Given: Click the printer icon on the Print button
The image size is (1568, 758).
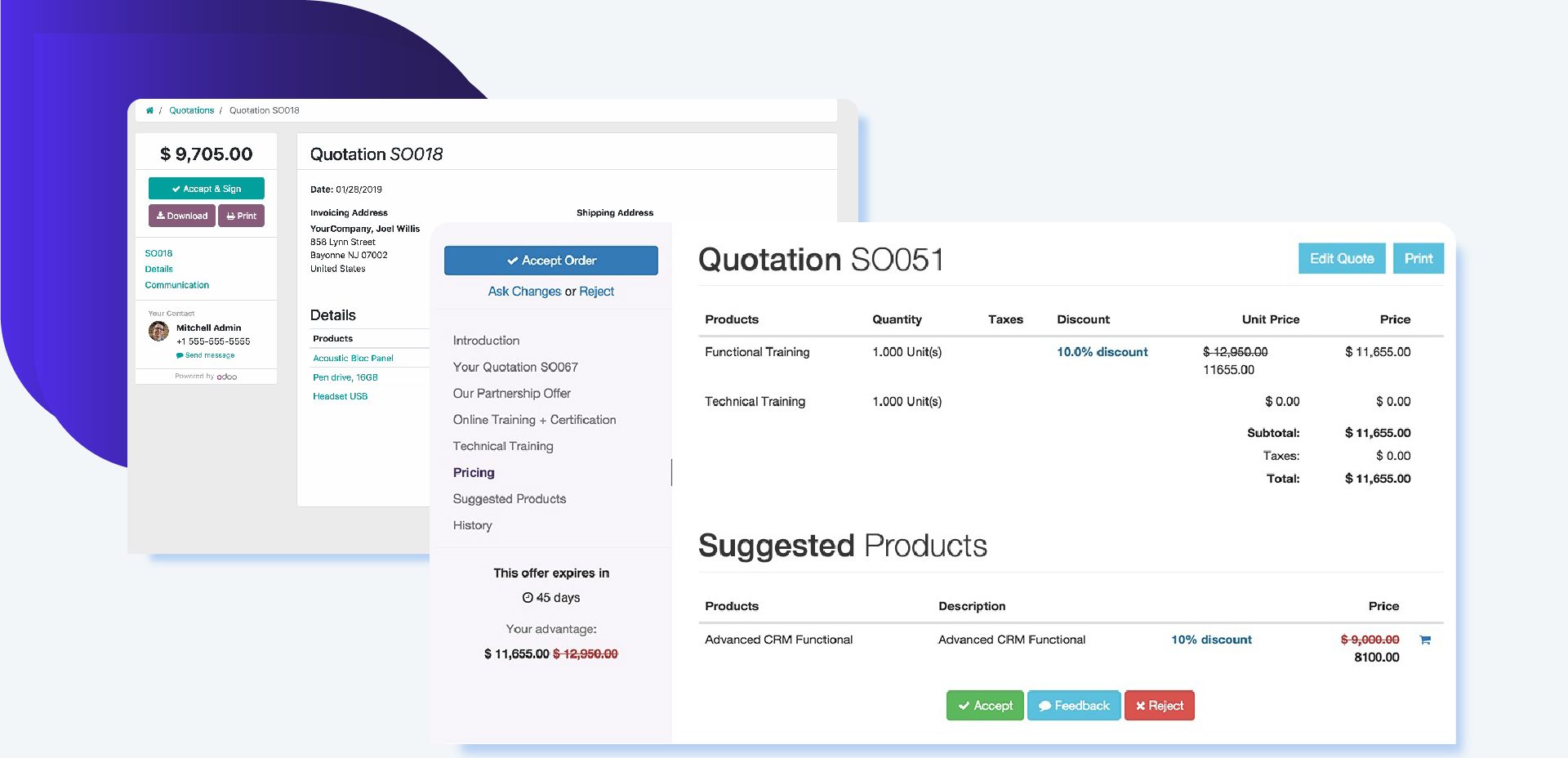Looking at the screenshot, I should click(x=229, y=216).
